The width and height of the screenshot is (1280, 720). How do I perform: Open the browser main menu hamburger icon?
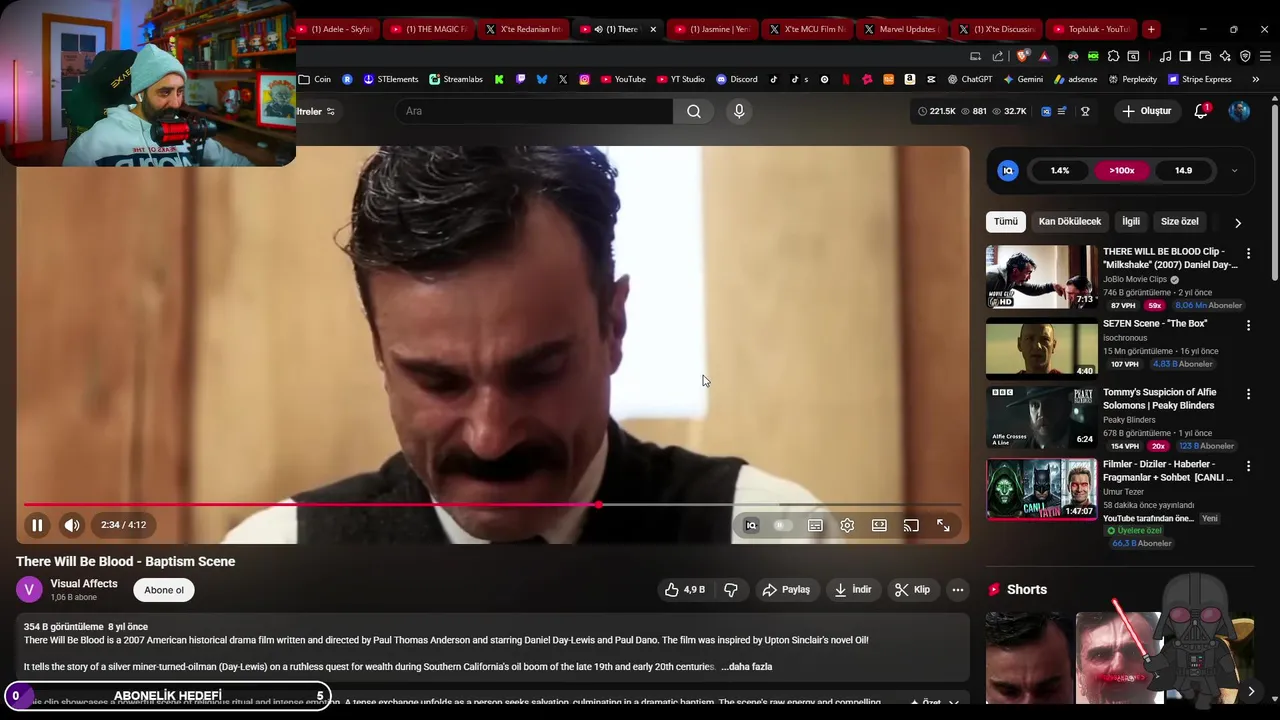(1265, 56)
